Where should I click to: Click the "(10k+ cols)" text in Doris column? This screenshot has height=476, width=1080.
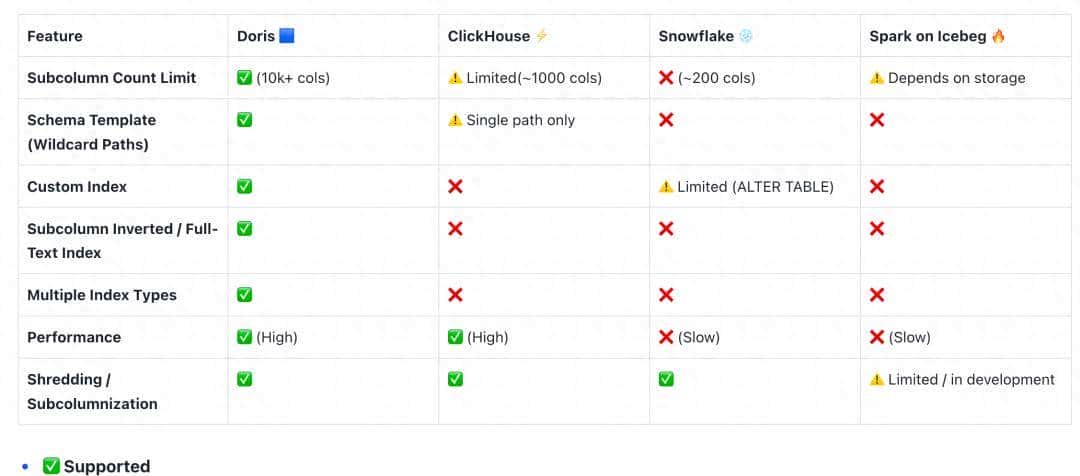coord(293,78)
